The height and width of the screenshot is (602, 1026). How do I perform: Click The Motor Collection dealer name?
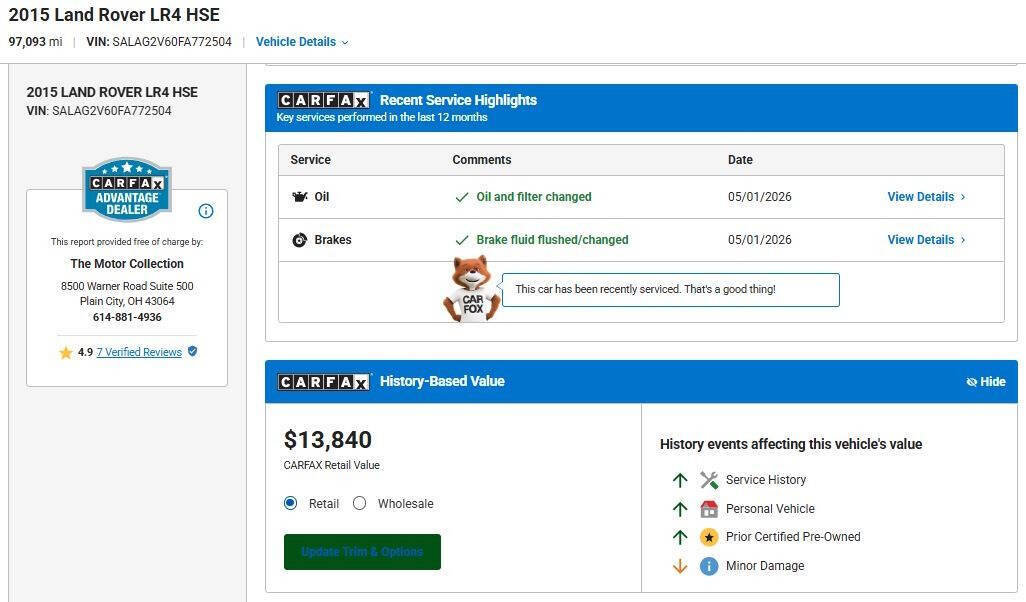(127, 264)
